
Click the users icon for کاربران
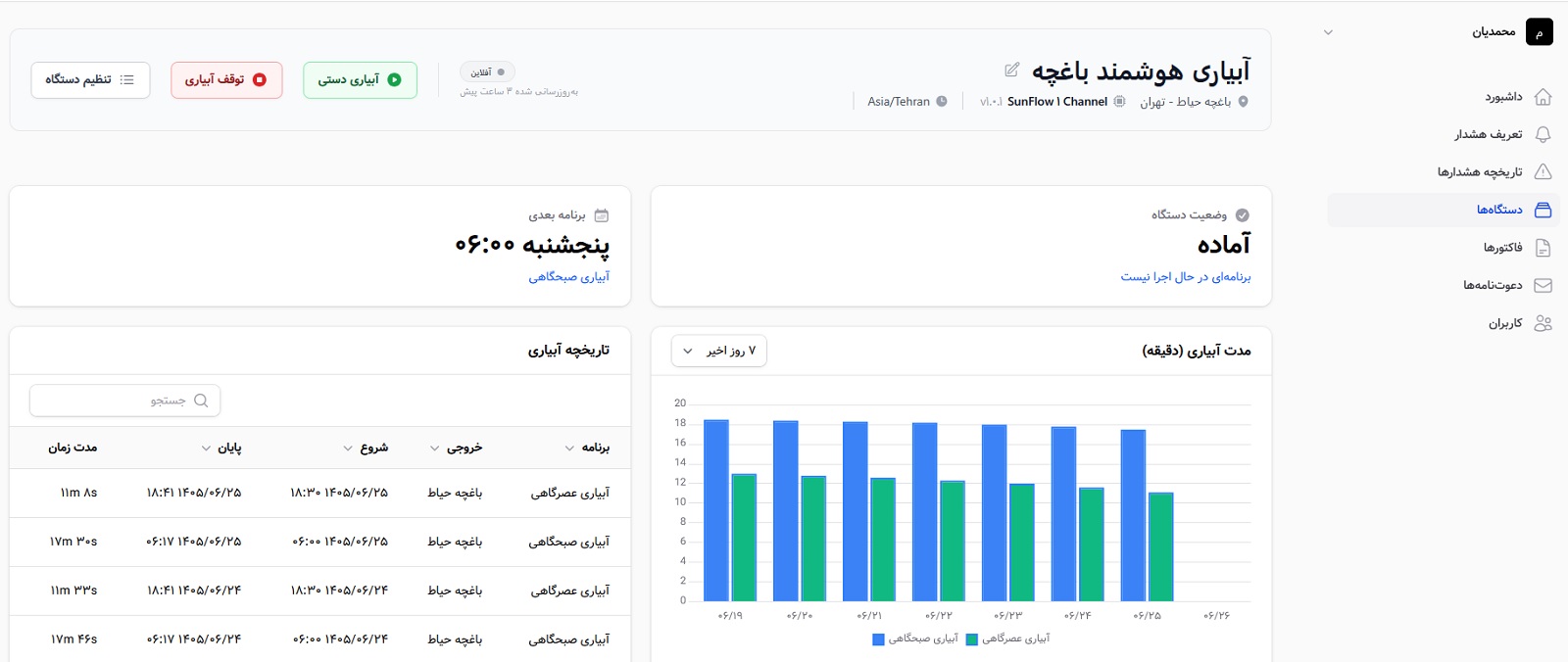1543,323
